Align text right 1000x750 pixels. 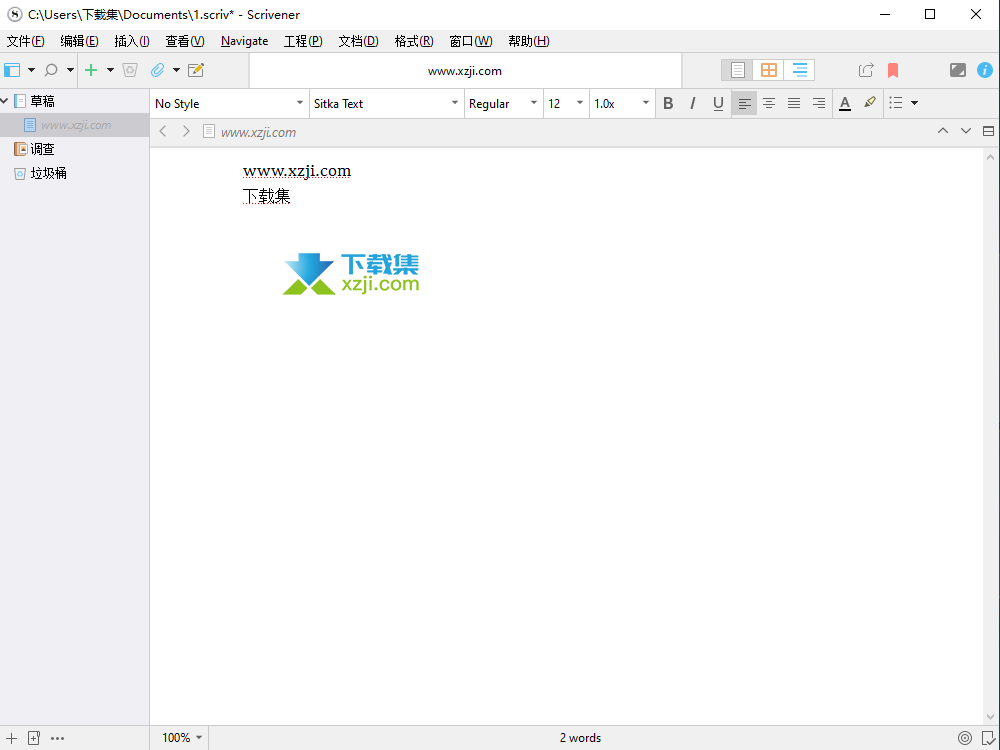pos(819,103)
